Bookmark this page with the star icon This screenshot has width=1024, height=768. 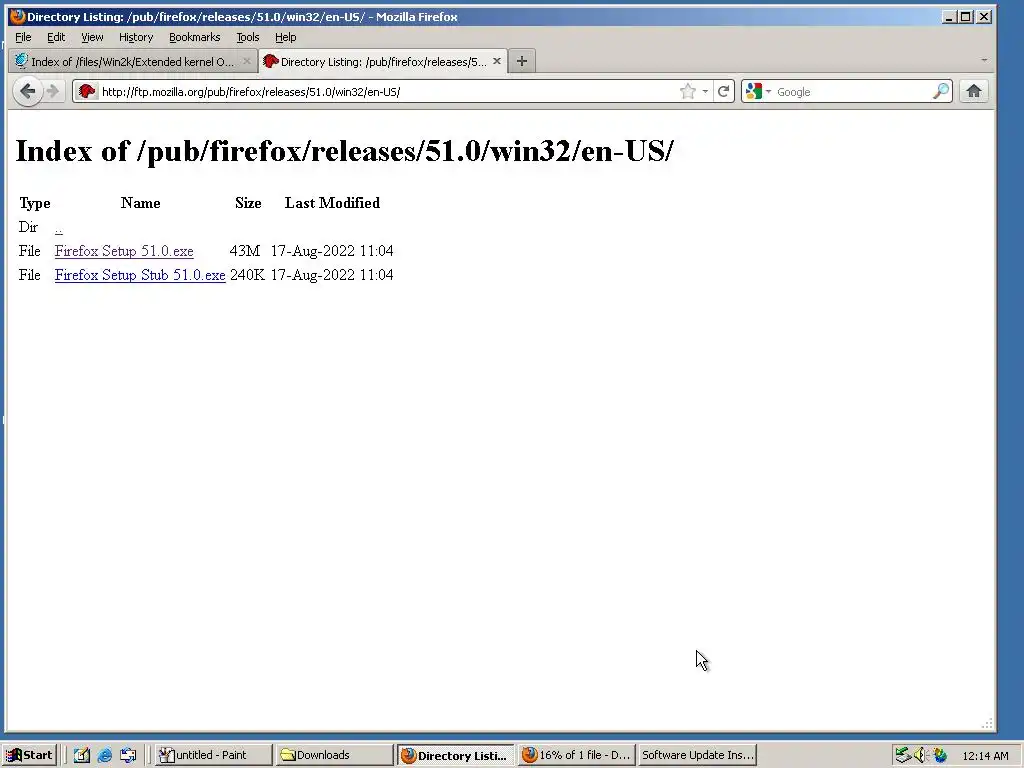click(x=688, y=91)
